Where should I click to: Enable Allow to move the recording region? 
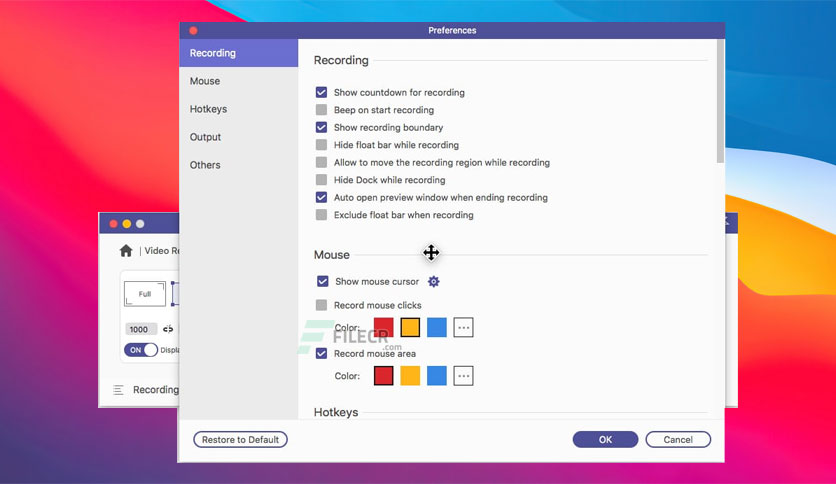point(321,163)
